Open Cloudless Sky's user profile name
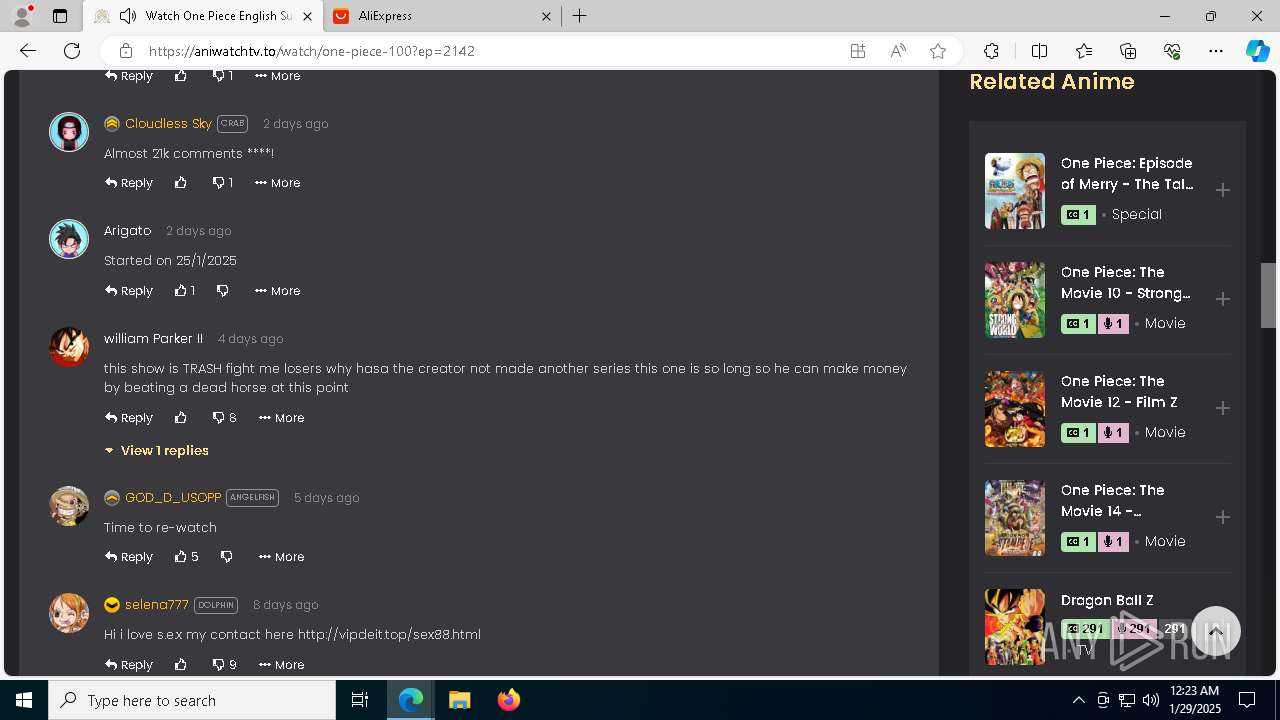This screenshot has height=720, width=1280. pos(168,124)
